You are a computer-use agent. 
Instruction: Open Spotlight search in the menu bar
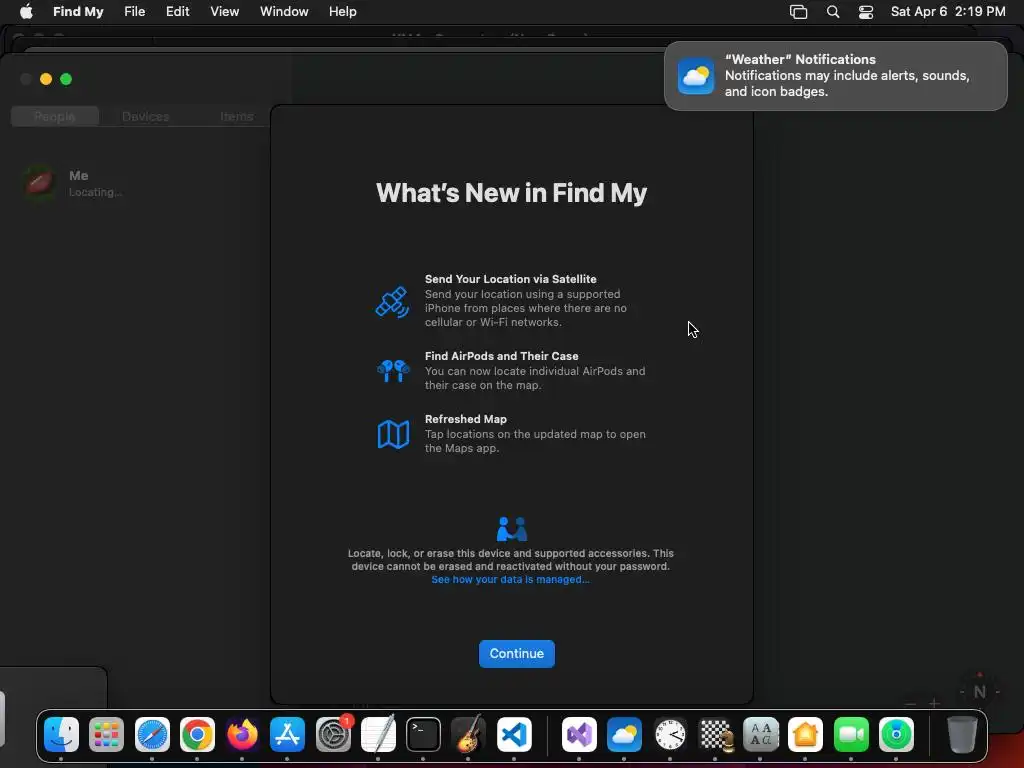pos(833,12)
